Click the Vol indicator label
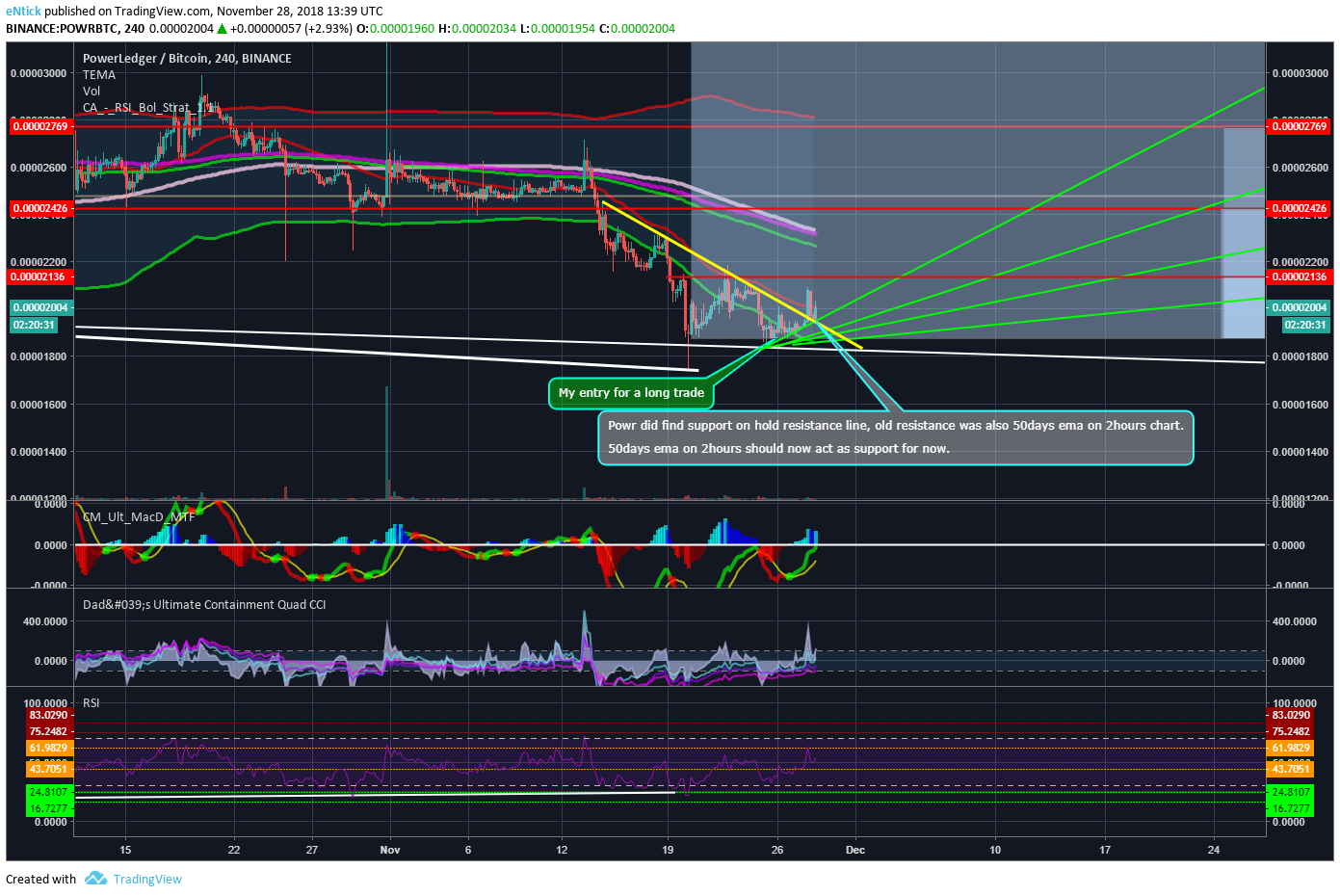 pyautogui.click(x=92, y=92)
